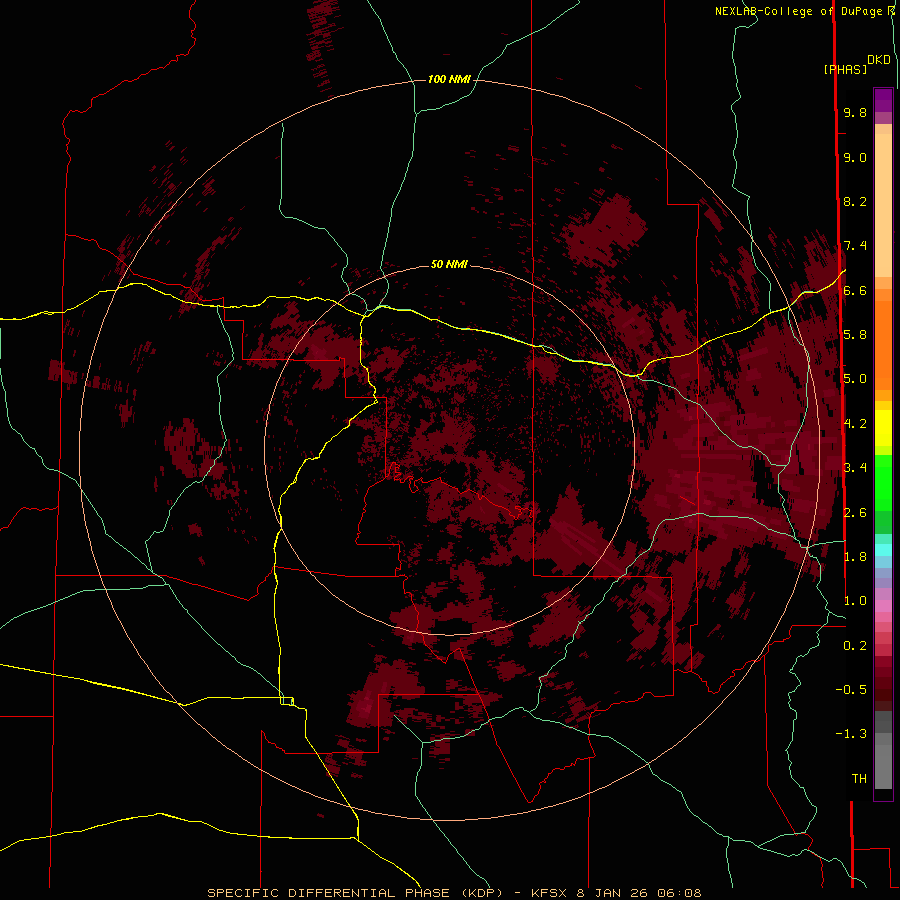Click the 100 NMI range ring label
Screen dimensions: 900x900
coord(449,79)
